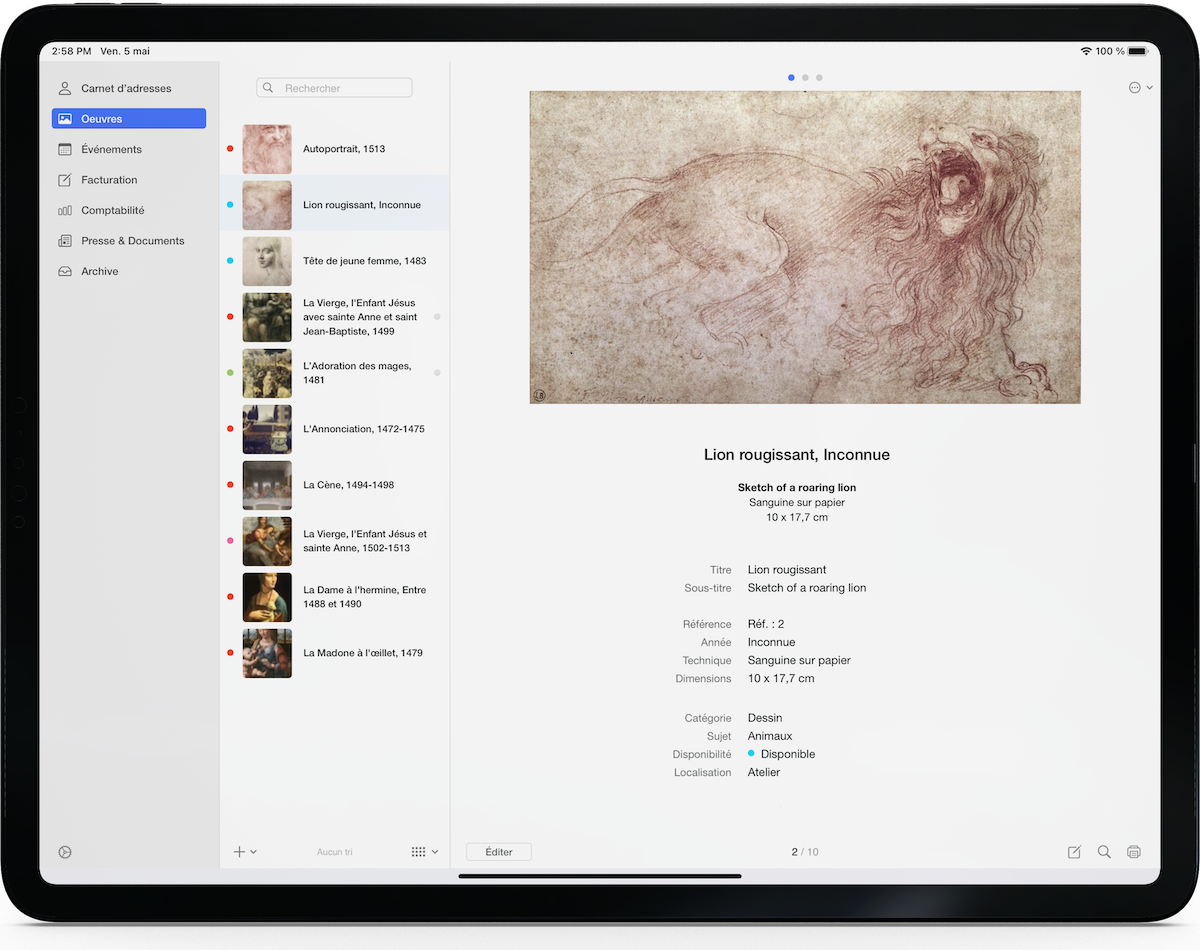The image size is (1200, 950).
Task: Open the Comptabilité section
Action: point(112,210)
